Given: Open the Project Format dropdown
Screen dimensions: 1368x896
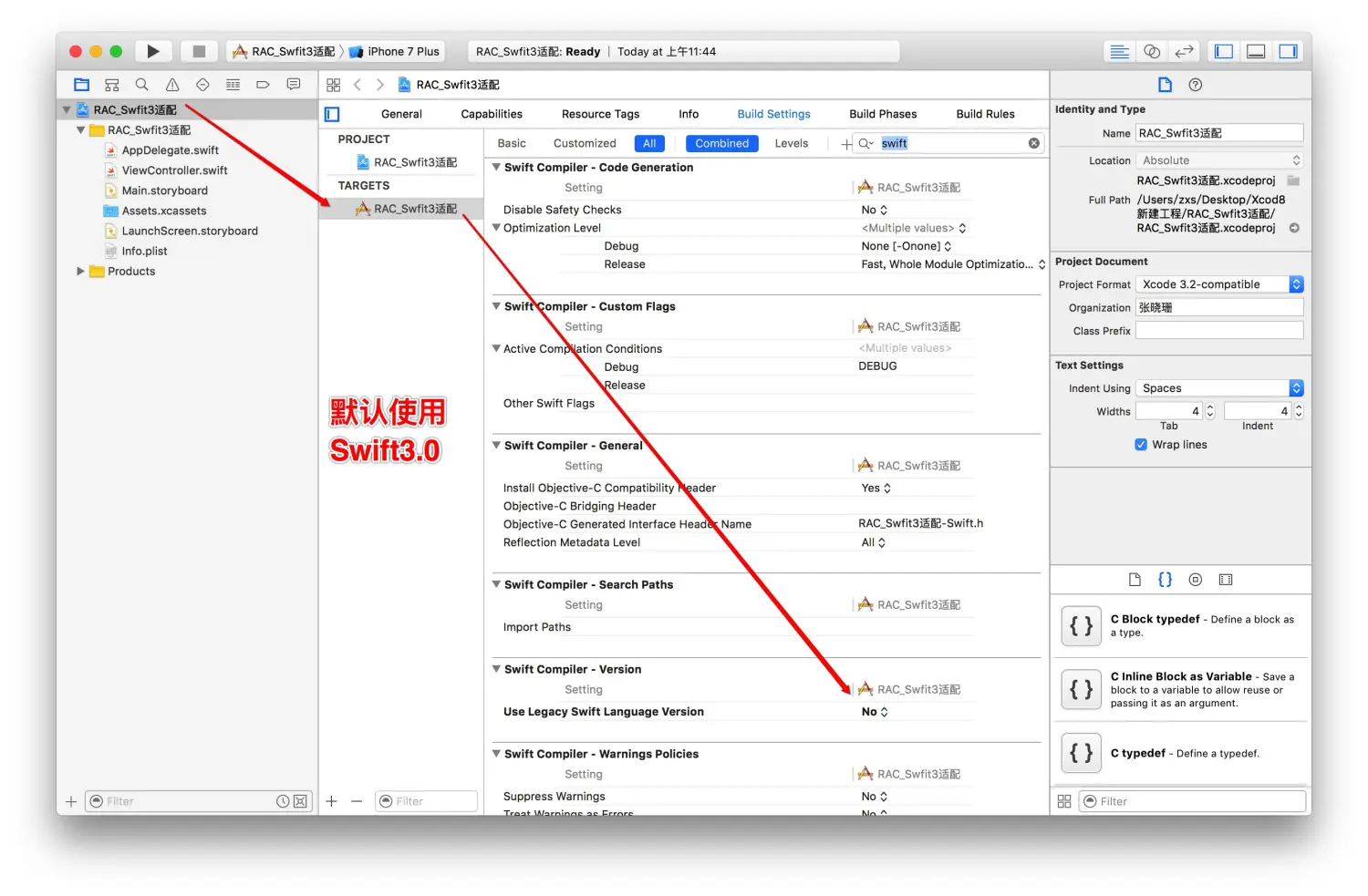Looking at the screenshot, I should pyautogui.click(x=1220, y=284).
